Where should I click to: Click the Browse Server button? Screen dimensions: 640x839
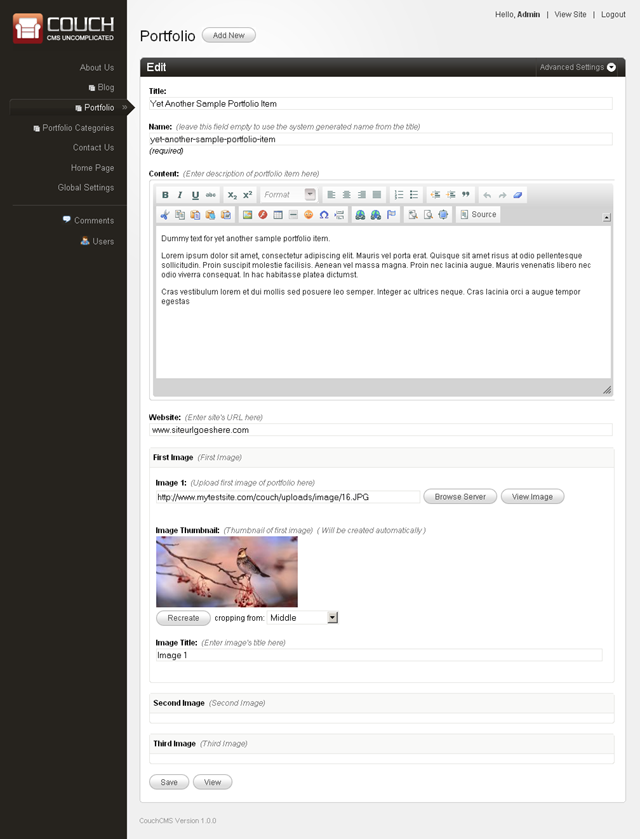(x=460, y=496)
